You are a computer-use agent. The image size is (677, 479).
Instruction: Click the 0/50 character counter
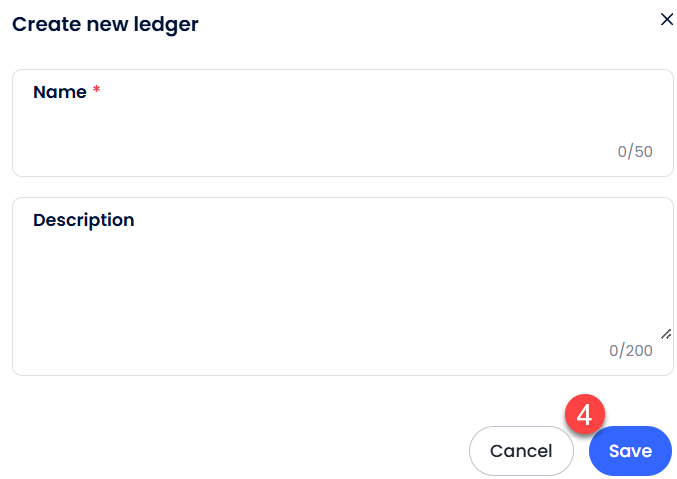tap(635, 152)
